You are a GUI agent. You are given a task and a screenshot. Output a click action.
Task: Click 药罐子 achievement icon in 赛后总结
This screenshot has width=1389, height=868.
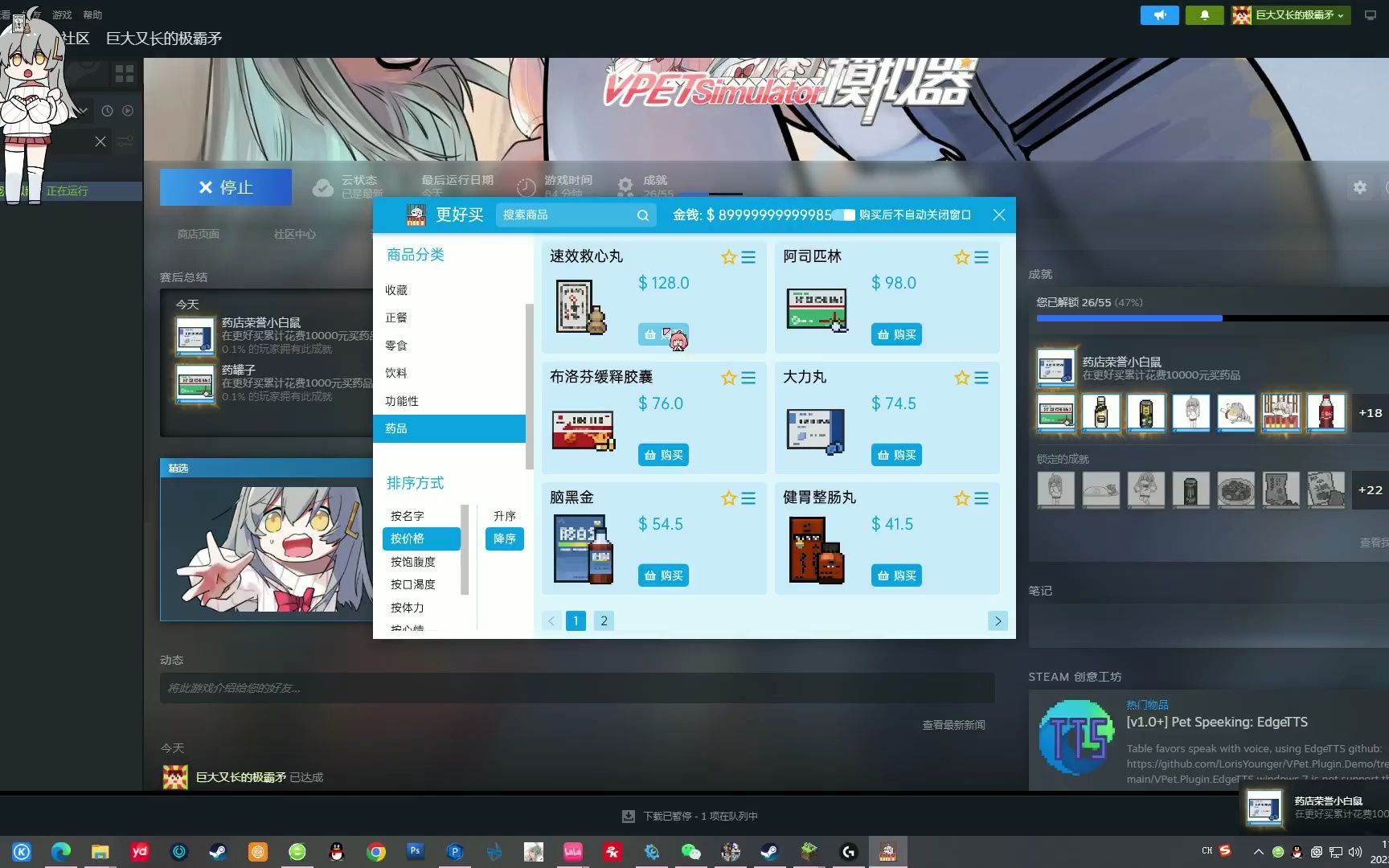pos(195,384)
